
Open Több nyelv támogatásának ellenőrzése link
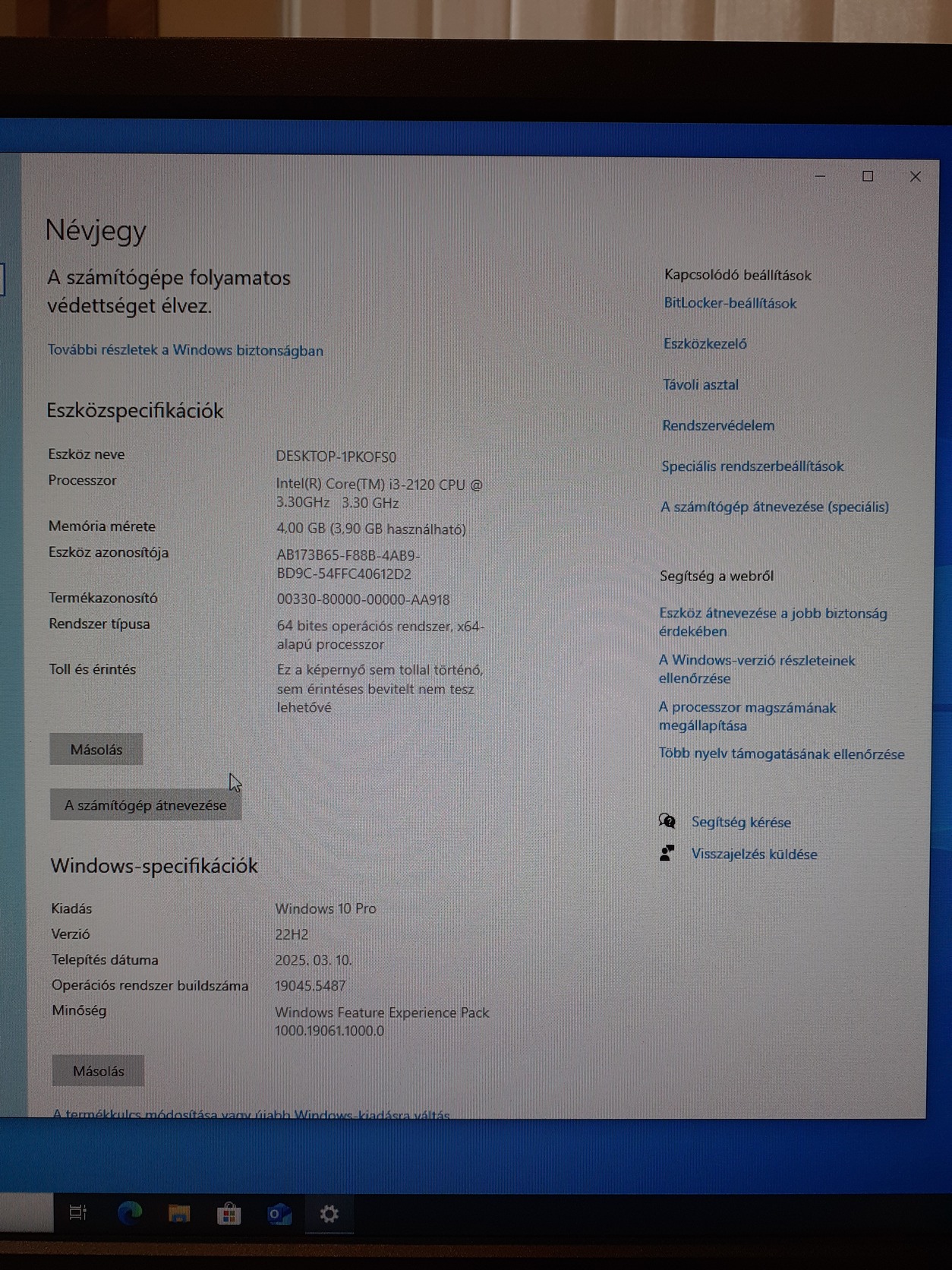pos(781,753)
